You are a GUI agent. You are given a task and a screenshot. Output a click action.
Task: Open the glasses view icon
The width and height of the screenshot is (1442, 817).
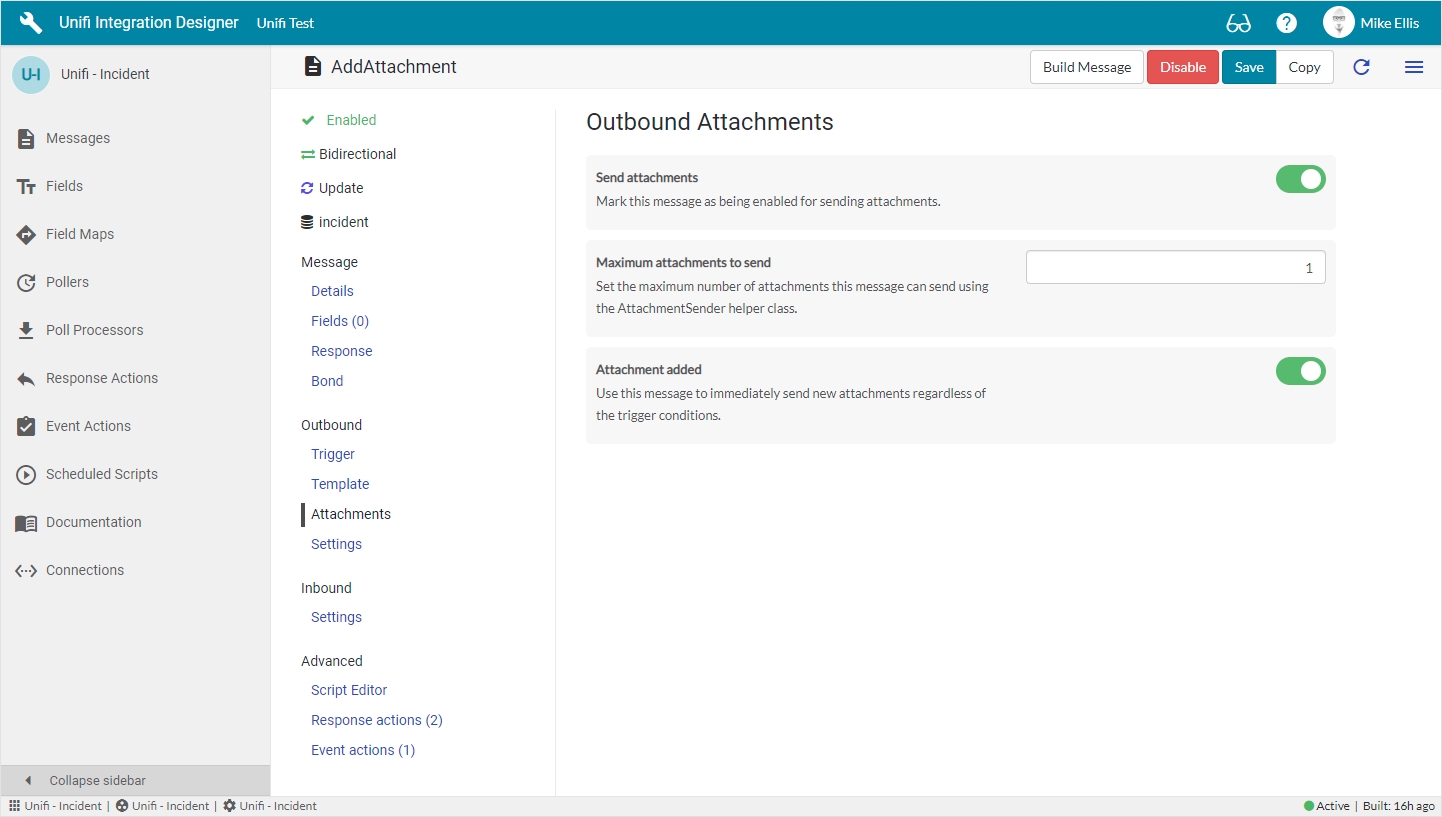tap(1238, 23)
